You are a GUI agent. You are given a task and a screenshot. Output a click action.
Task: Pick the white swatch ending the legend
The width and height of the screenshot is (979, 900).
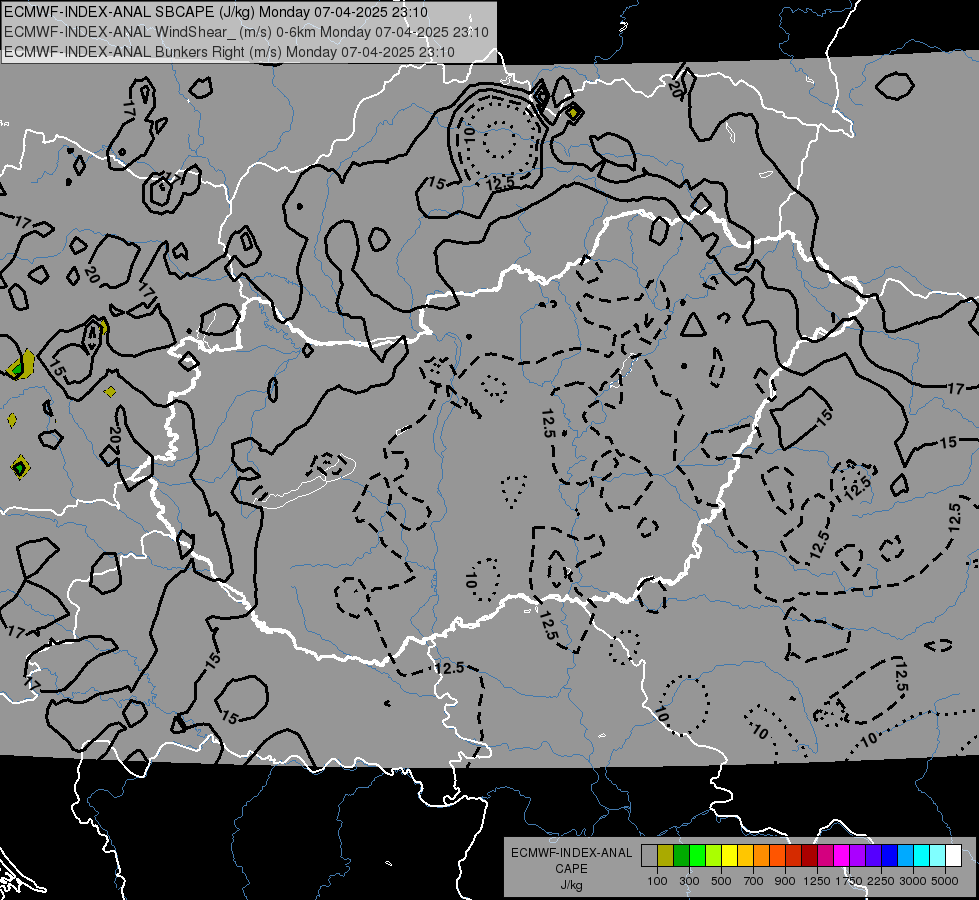click(x=953, y=856)
